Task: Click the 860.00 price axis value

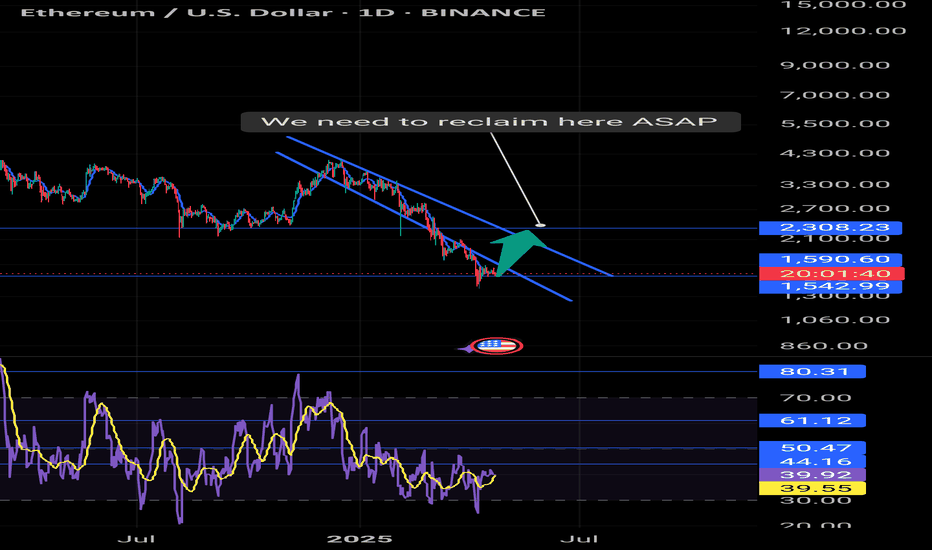Action: pyautogui.click(x=824, y=346)
